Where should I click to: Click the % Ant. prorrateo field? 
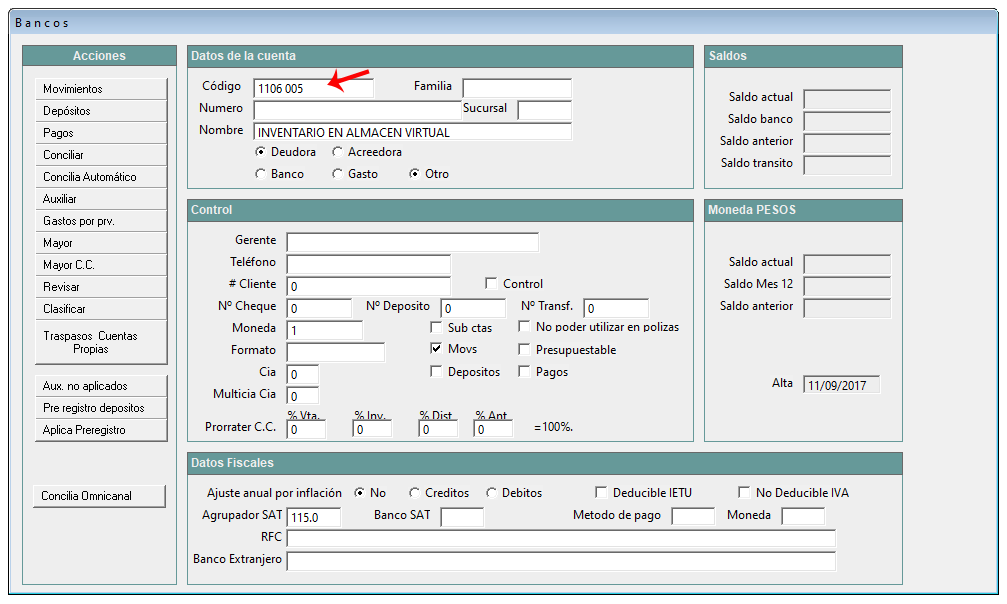[493, 429]
